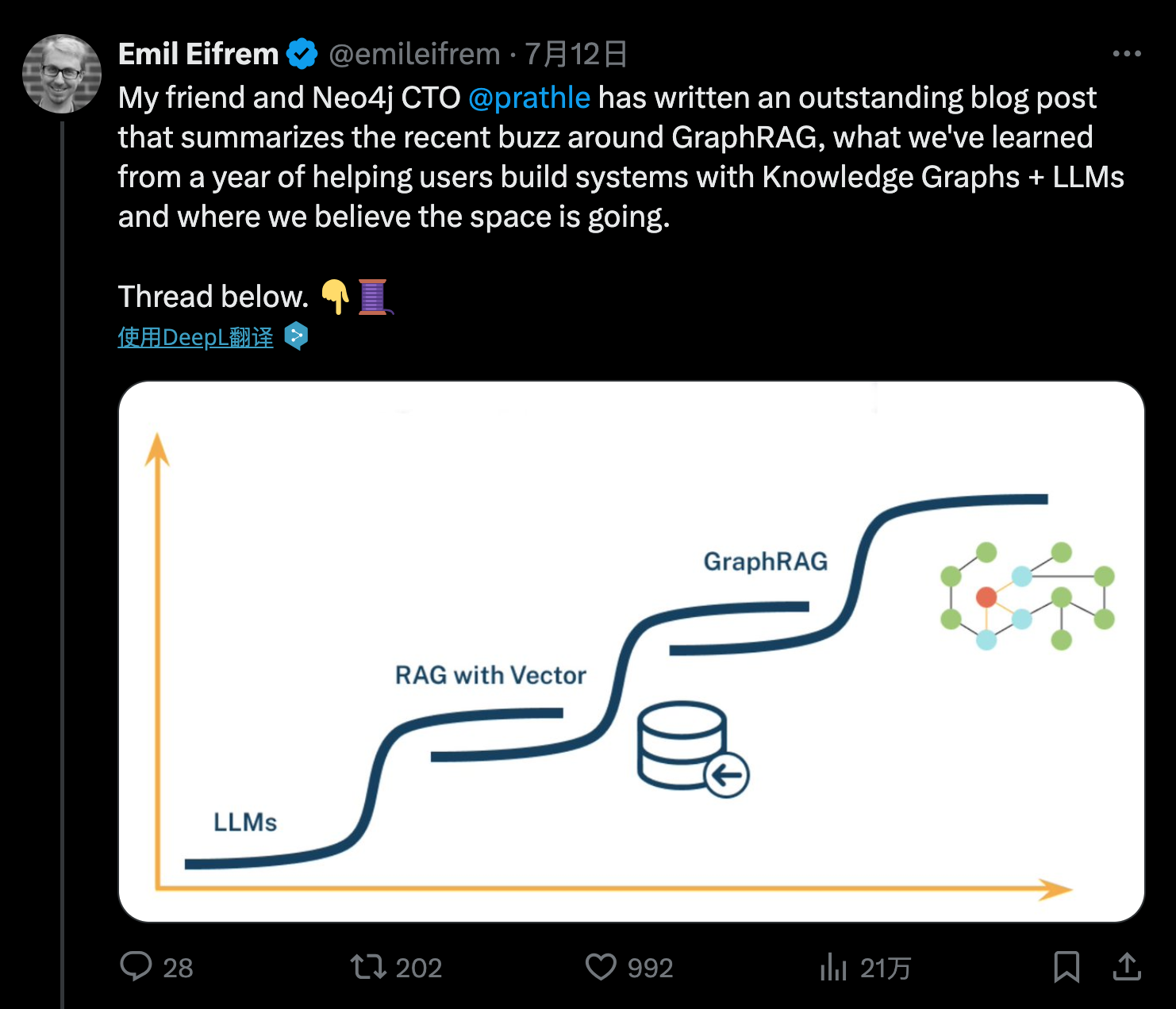This screenshot has width=1176, height=1009.
Task: Click the red node in the graph illustration
Action: pos(986,597)
